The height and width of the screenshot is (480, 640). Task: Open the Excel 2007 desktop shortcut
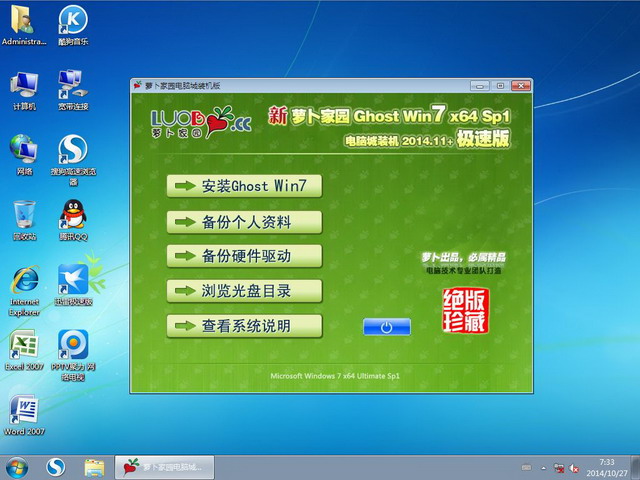coord(24,350)
